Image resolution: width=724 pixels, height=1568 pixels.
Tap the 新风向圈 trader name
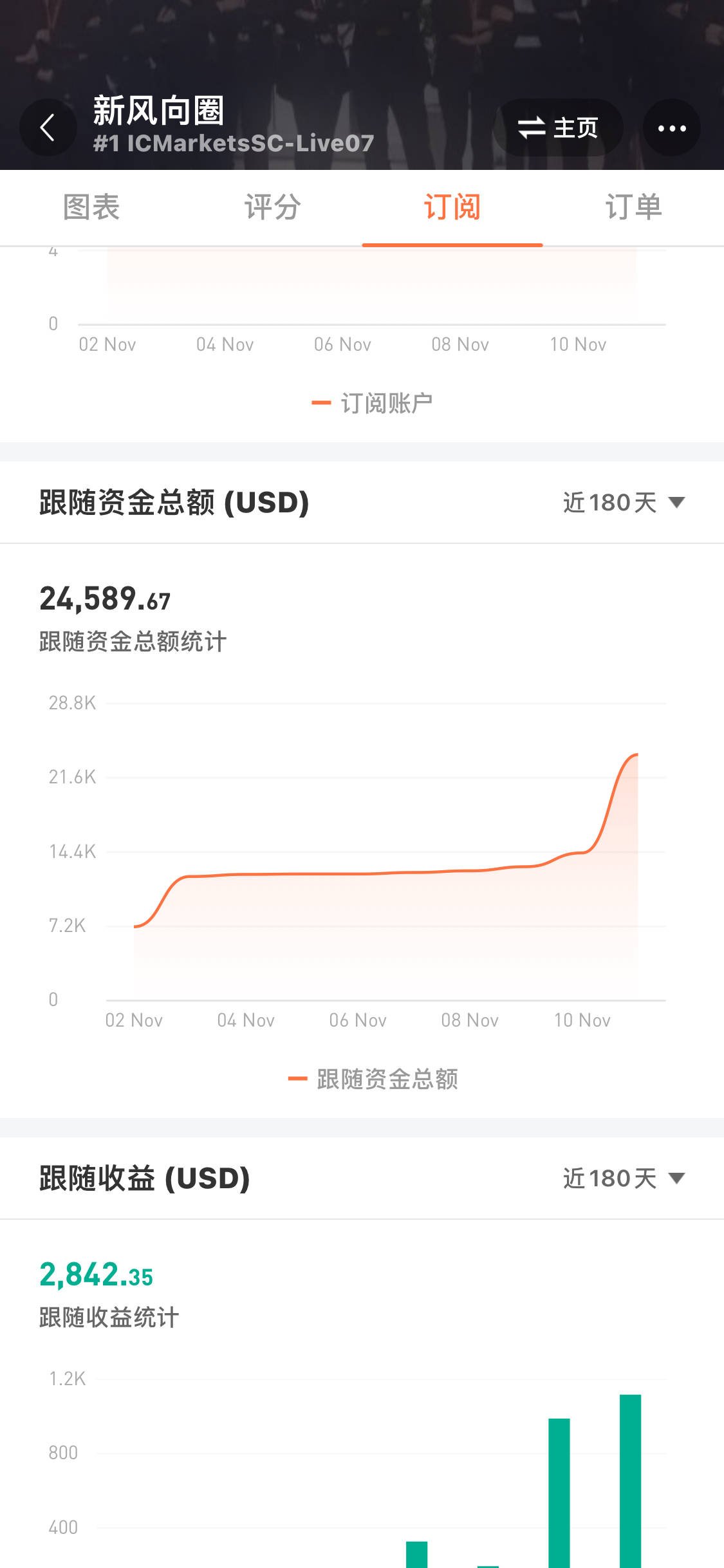click(x=158, y=110)
